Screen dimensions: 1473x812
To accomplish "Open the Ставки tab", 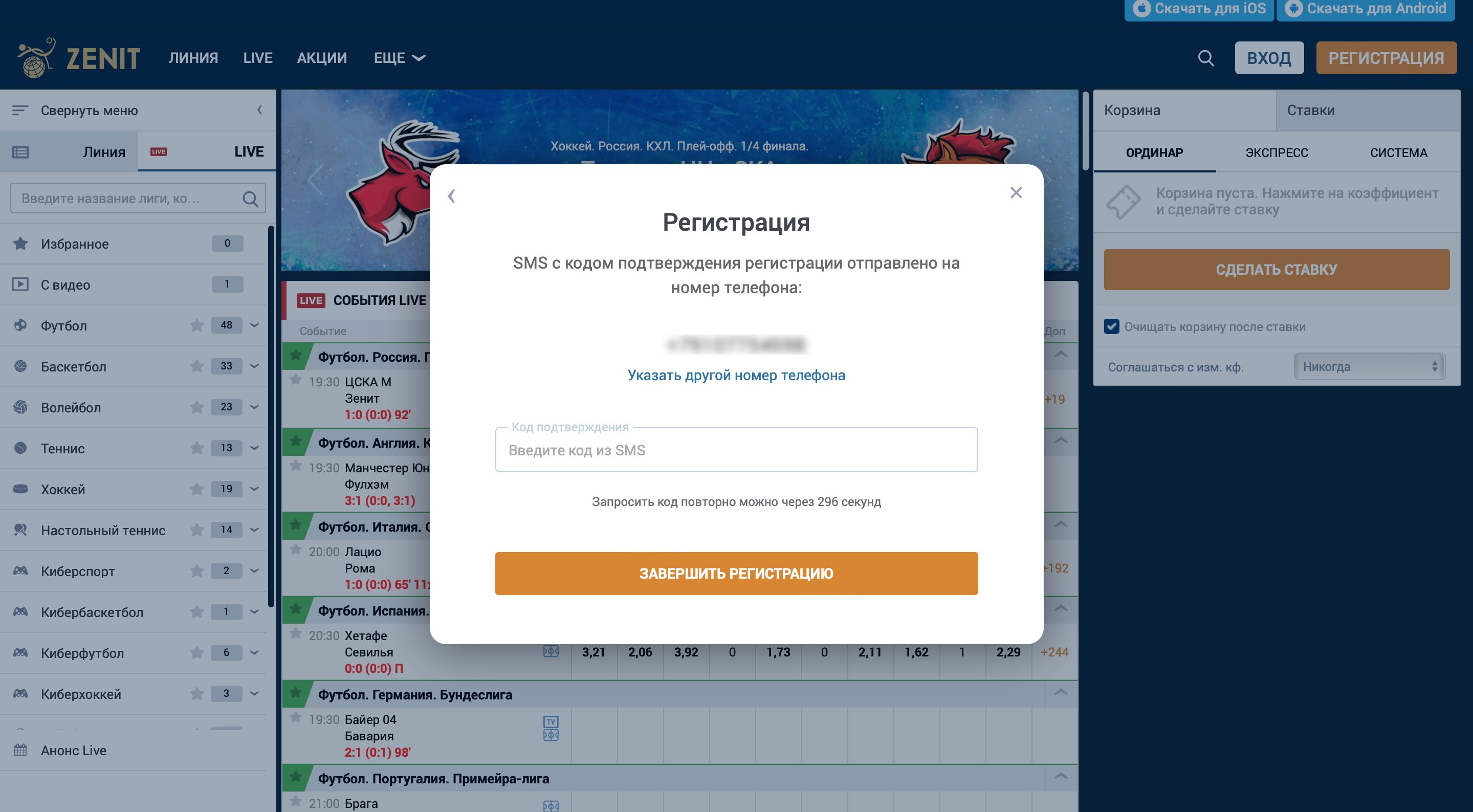I will point(1311,111).
